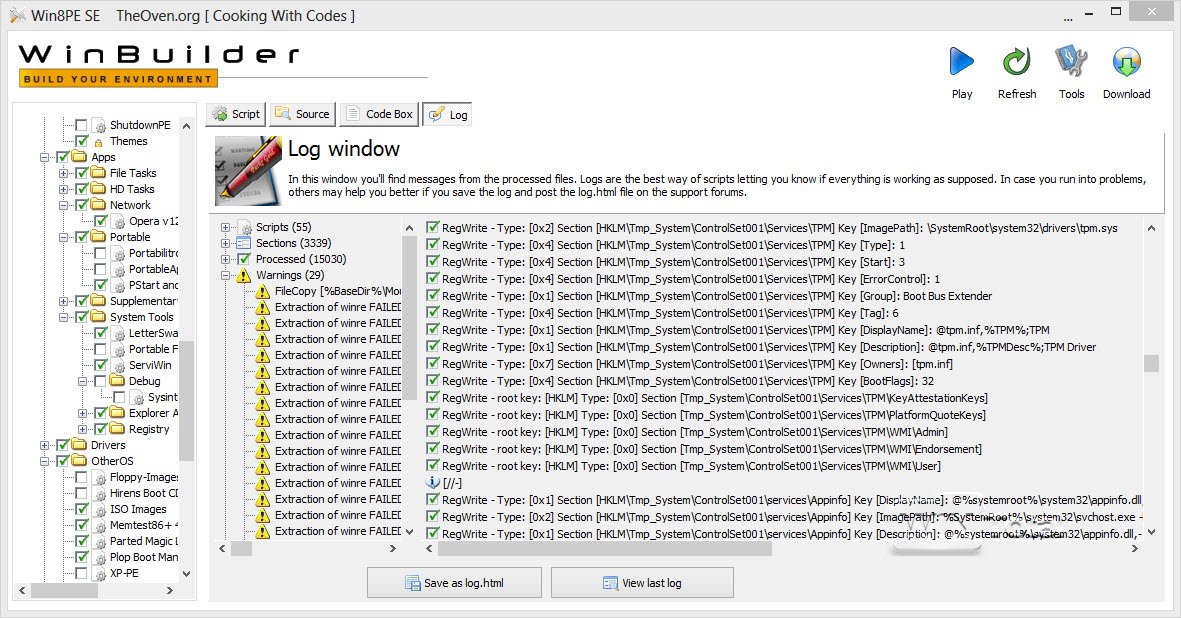Click the project tree vertical scrollbar thumb

[x=187, y=399]
